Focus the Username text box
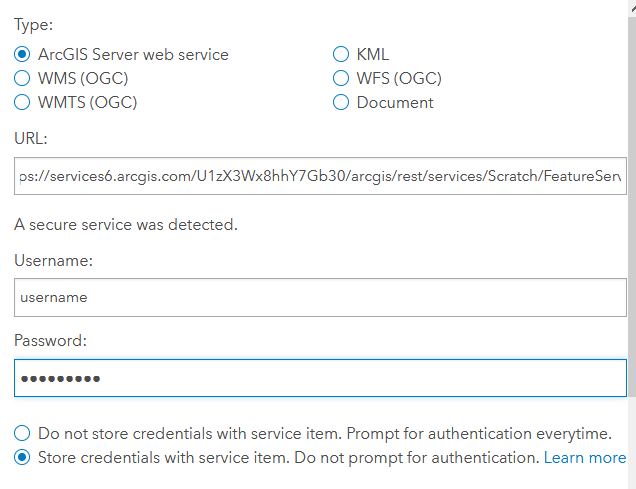636x489 pixels. 320,297
